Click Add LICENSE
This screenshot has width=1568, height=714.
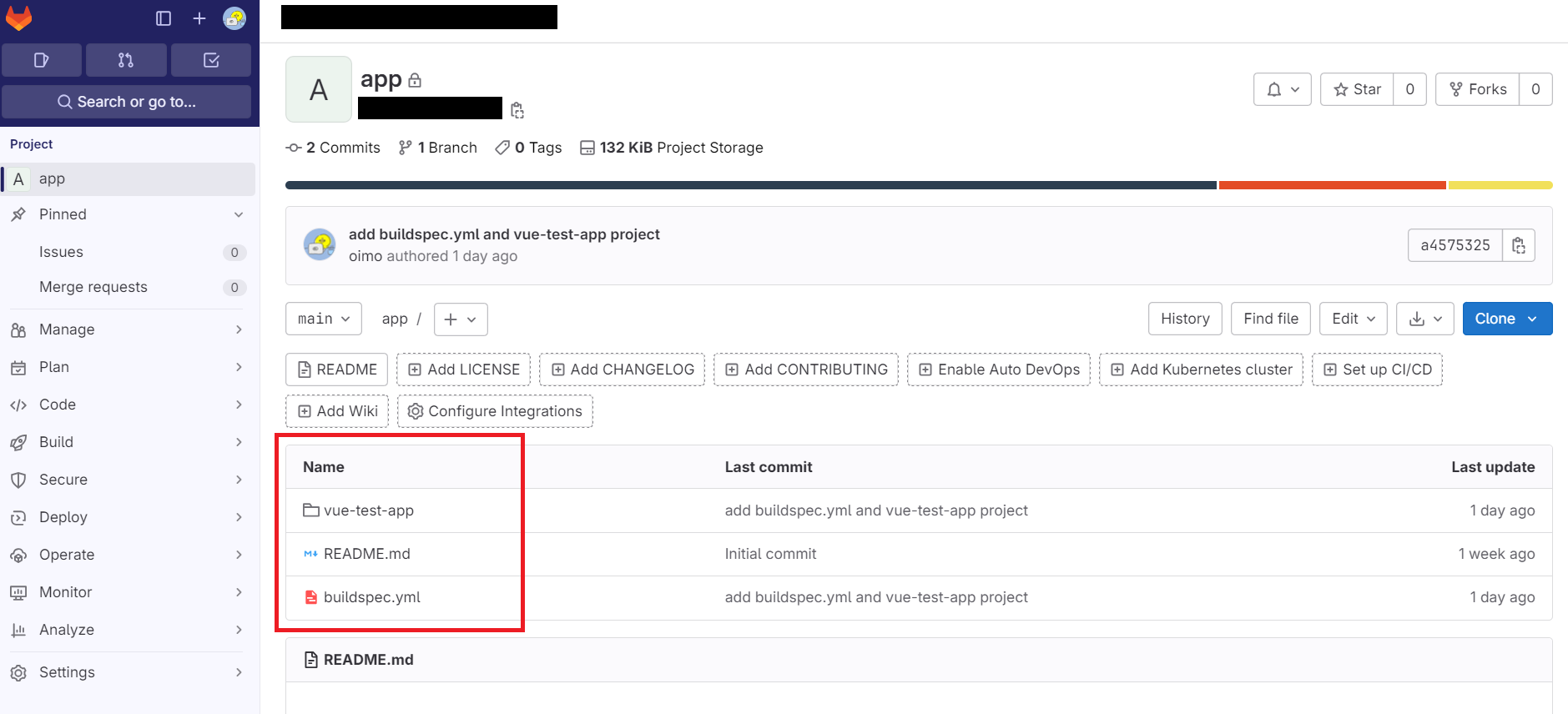coord(464,370)
